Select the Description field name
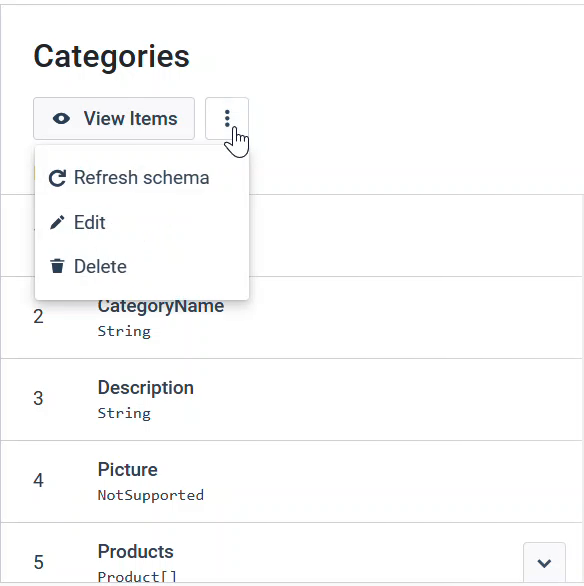This screenshot has height=586, width=584. coord(146,388)
